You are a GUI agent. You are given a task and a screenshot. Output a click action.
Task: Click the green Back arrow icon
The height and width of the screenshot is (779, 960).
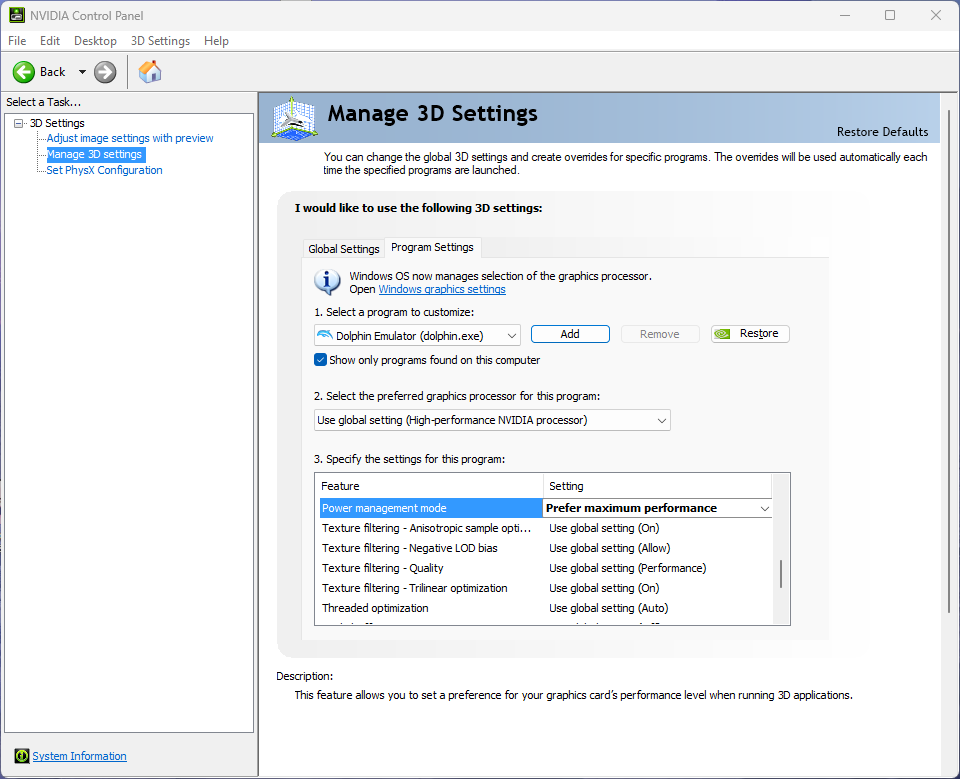(x=24, y=72)
